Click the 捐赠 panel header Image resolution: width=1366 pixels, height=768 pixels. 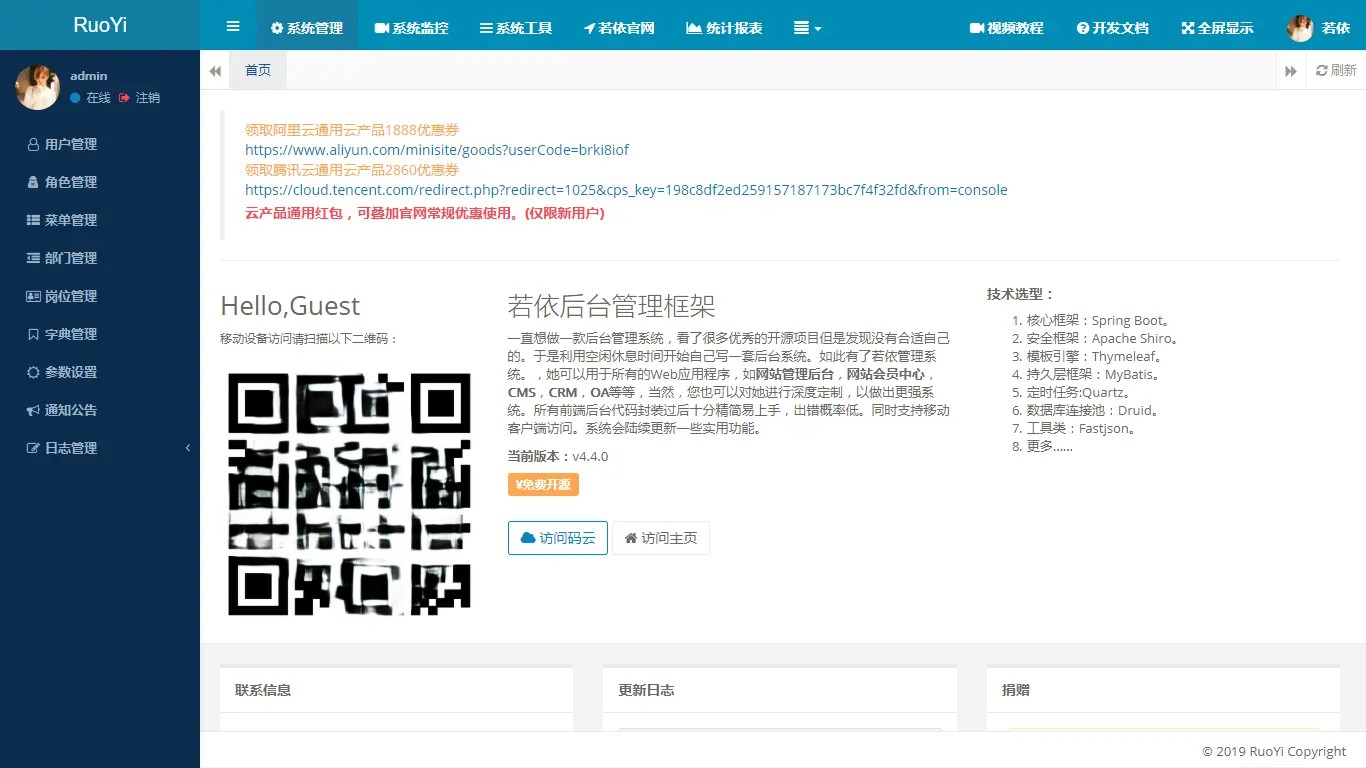click(x=1163, y=690)
